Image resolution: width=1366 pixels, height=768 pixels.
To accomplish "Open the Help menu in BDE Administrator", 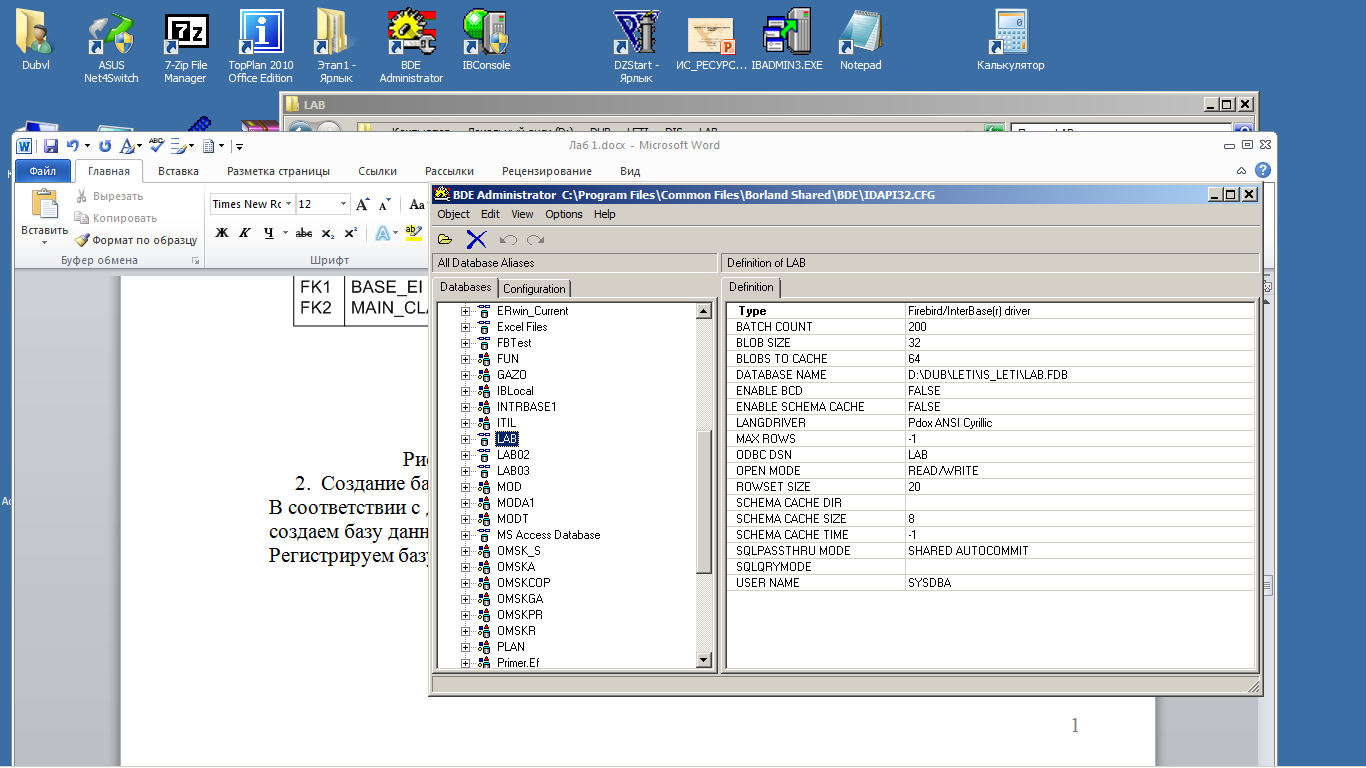I will point(605,214).
